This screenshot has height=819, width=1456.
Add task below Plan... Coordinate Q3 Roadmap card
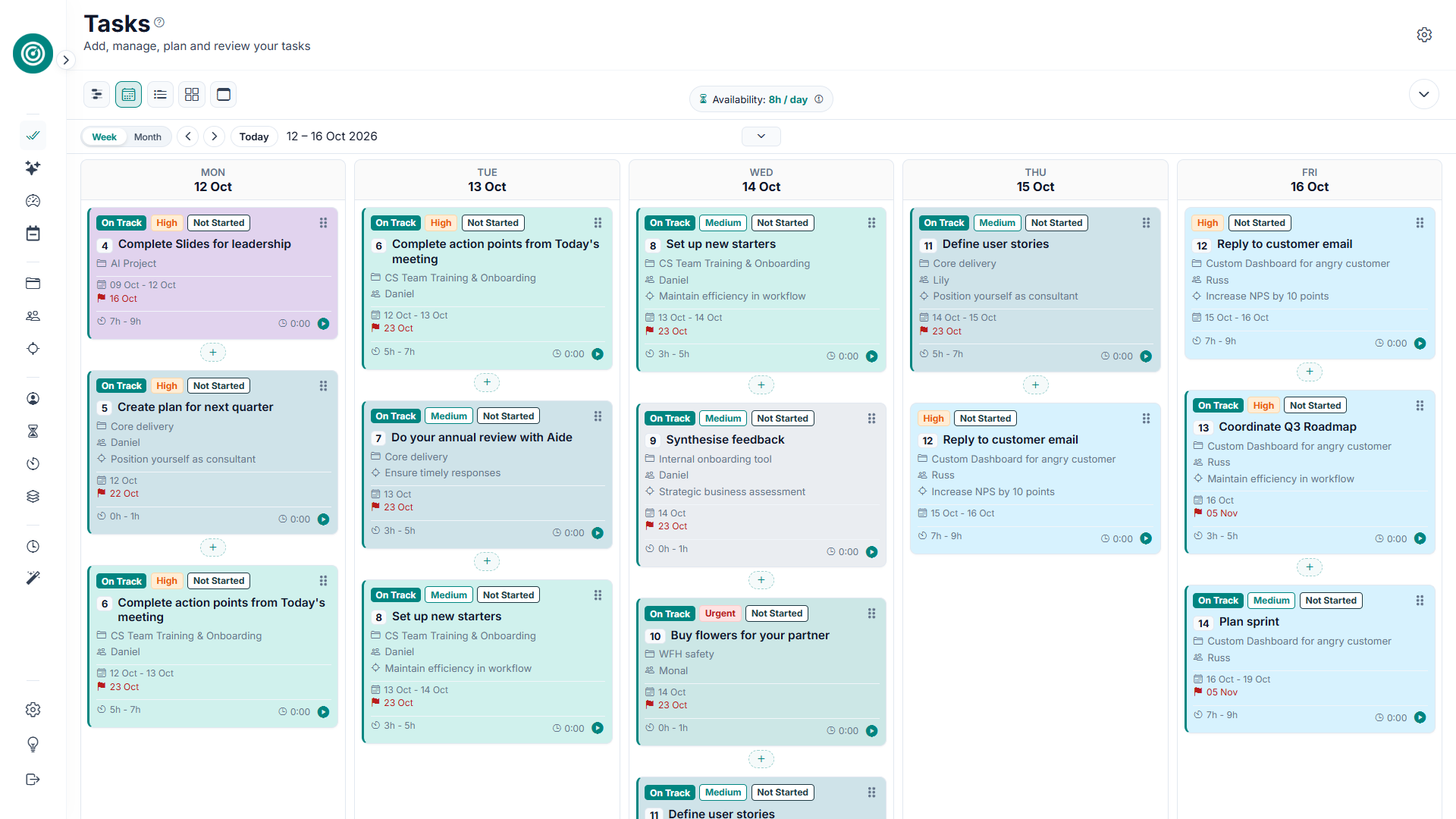(x=1310, y=567)
